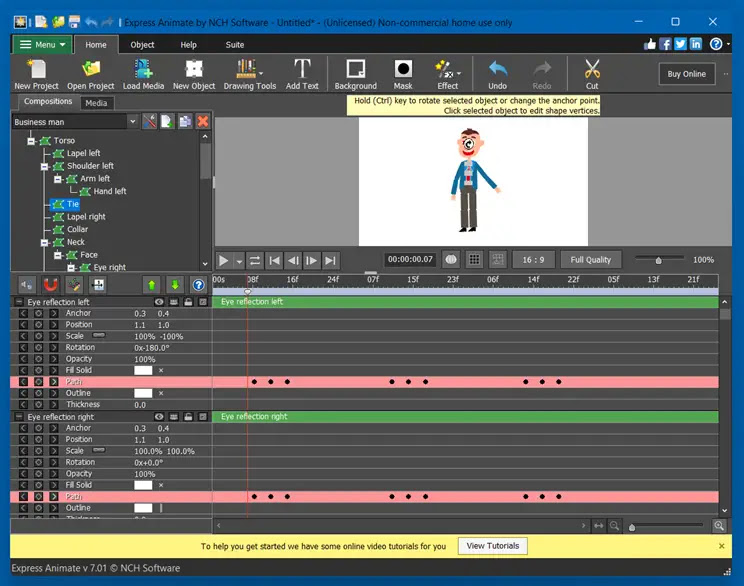Screen dimensions: 744x586
Task: Adjust the canvas zoom slider
Action: coord(659,260)
